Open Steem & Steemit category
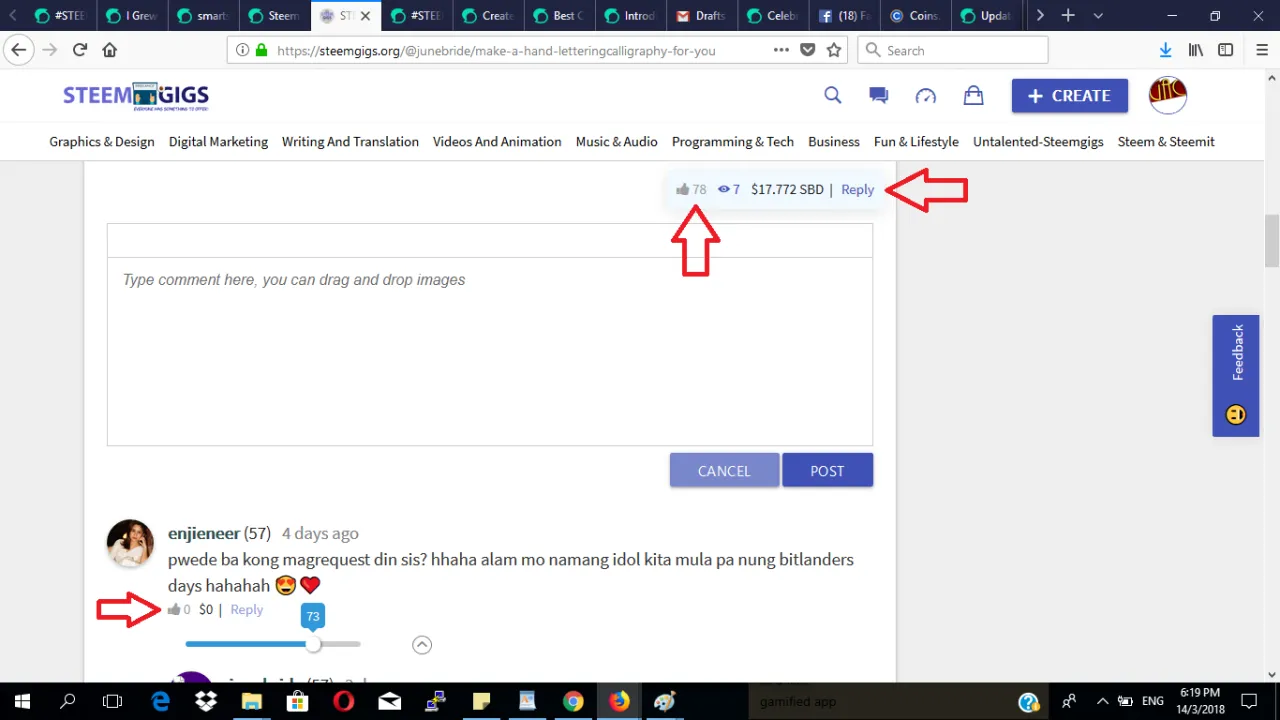The width and height of the screenshot is (1280, 720). [x=1166, y=142]
